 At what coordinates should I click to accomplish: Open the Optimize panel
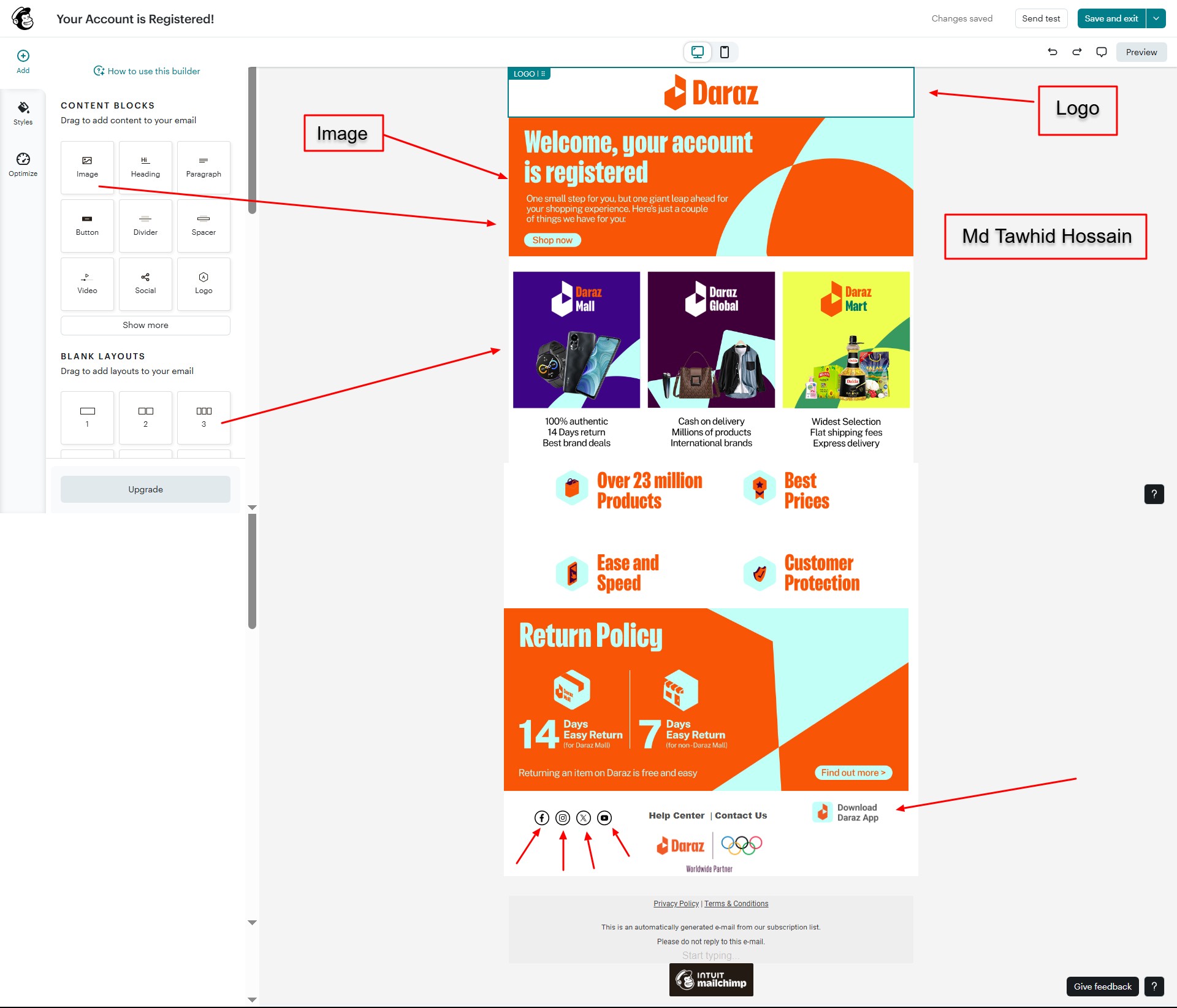coord(23,164)
